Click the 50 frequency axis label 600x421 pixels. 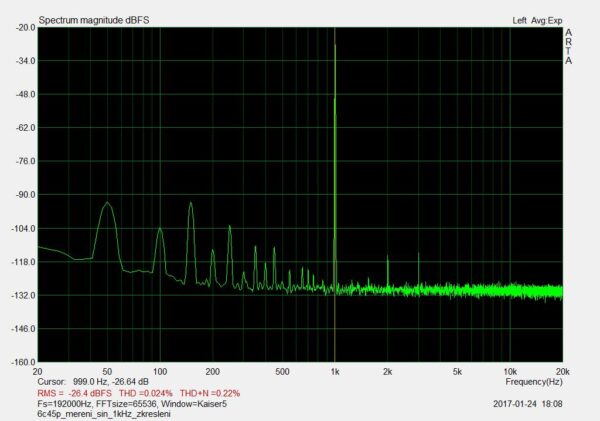click(x=107, y=372)
